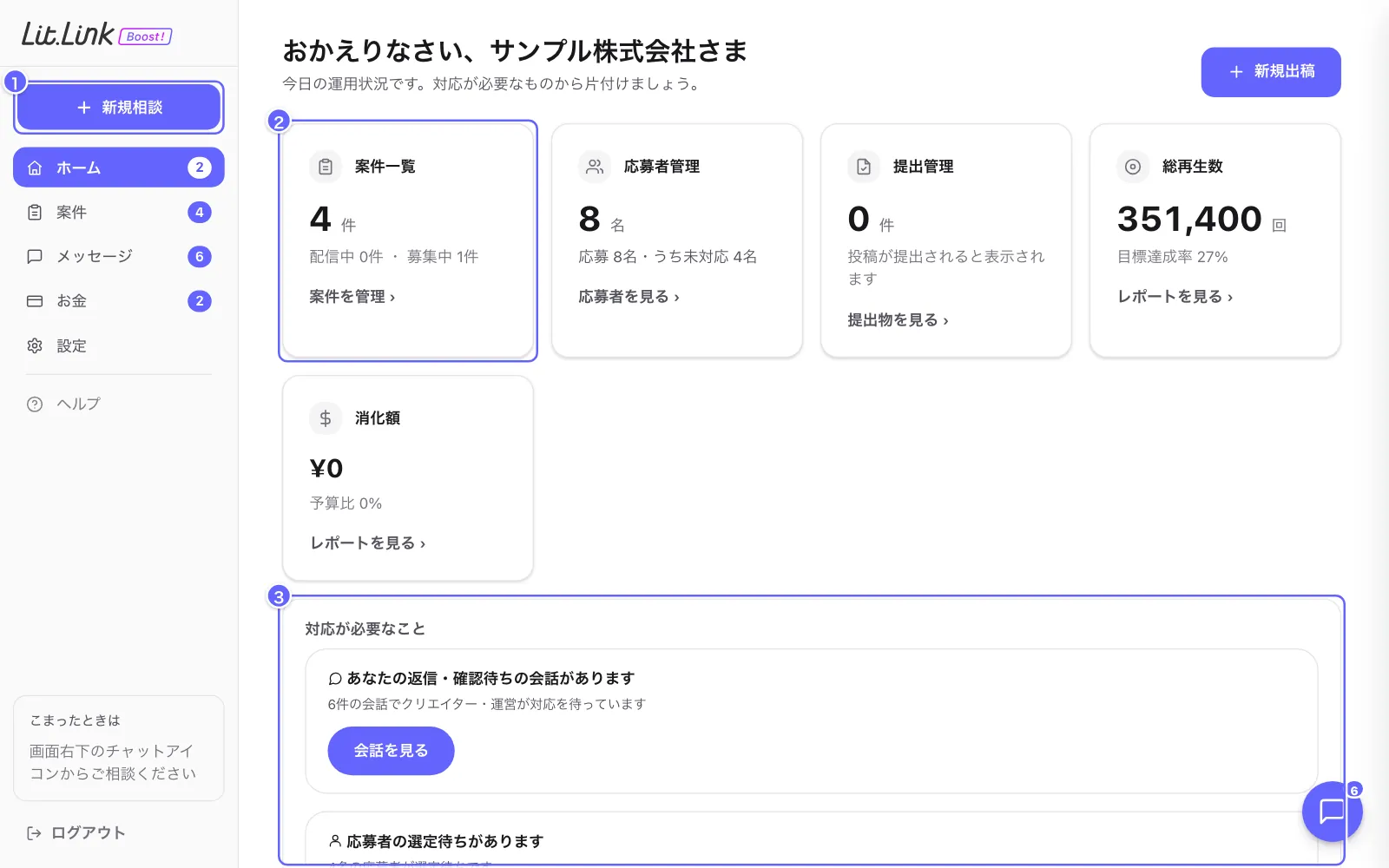
Task: Click the 予算比 0% text
Action: tap(346, 503)
